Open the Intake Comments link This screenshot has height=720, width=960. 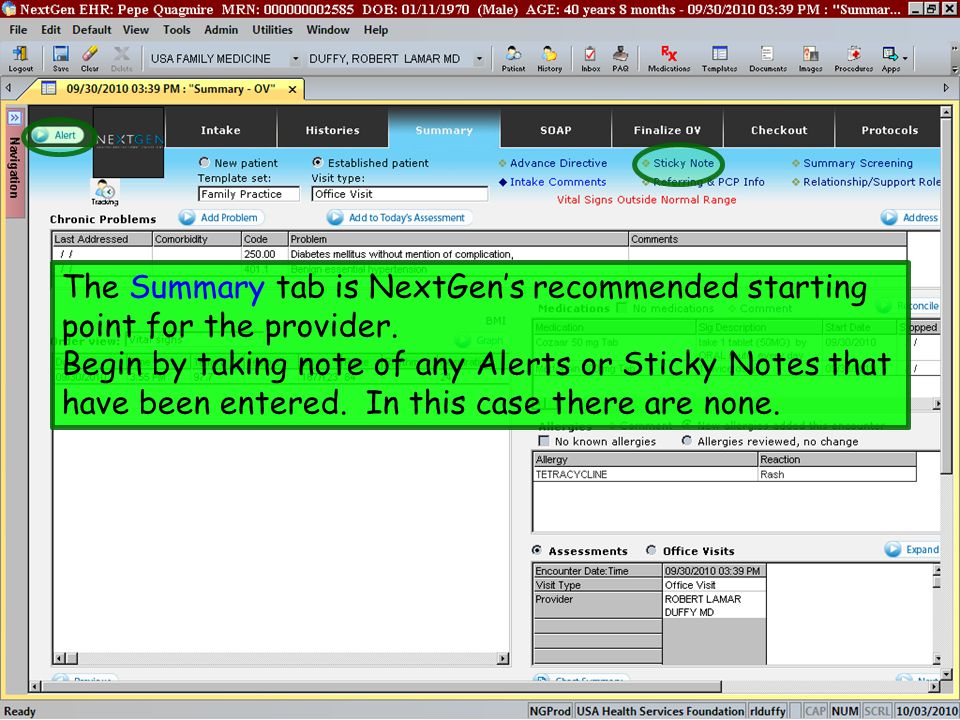pos(558,182)
